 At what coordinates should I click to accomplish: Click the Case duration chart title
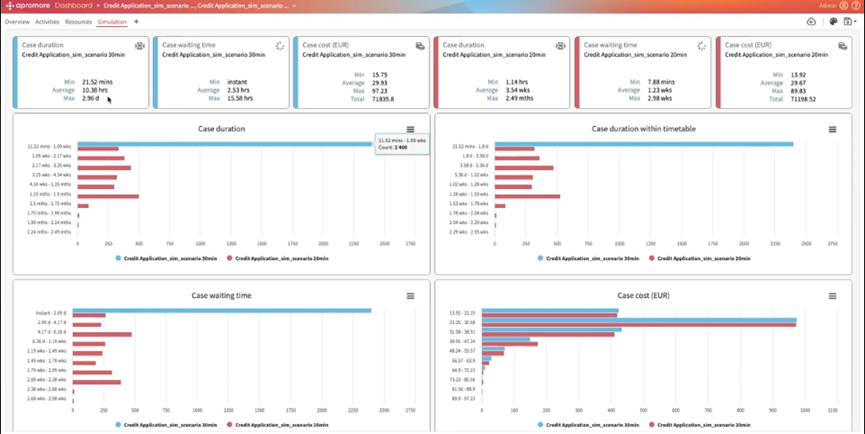(x=221, y=129)
